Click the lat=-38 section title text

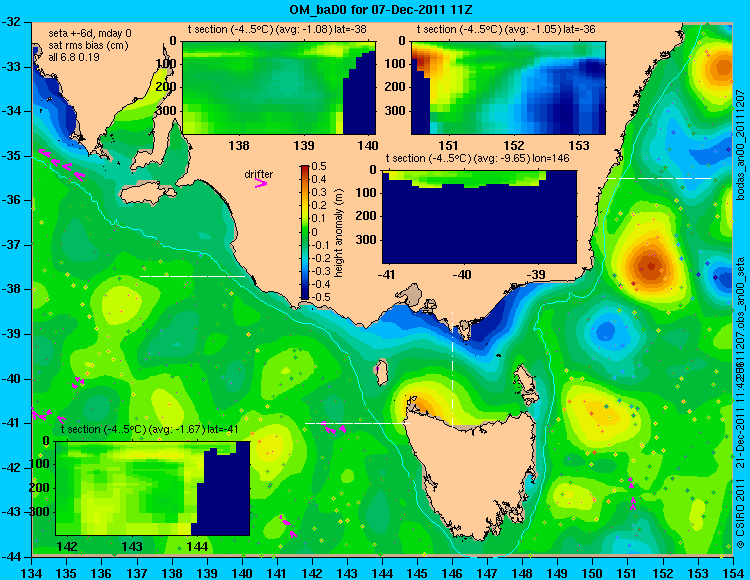(x=277, y=30)
